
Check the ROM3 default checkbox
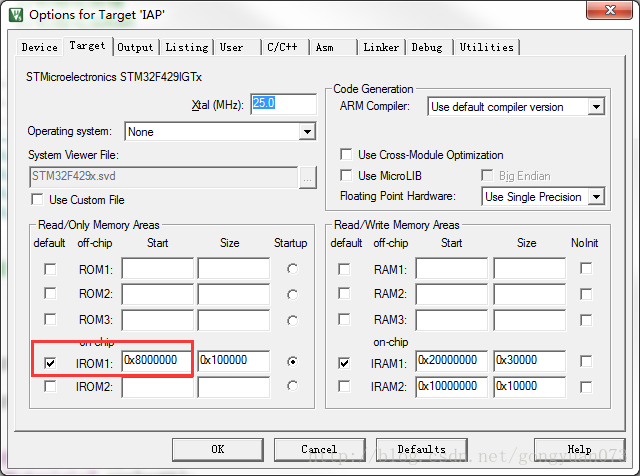[x=50, y=319]
